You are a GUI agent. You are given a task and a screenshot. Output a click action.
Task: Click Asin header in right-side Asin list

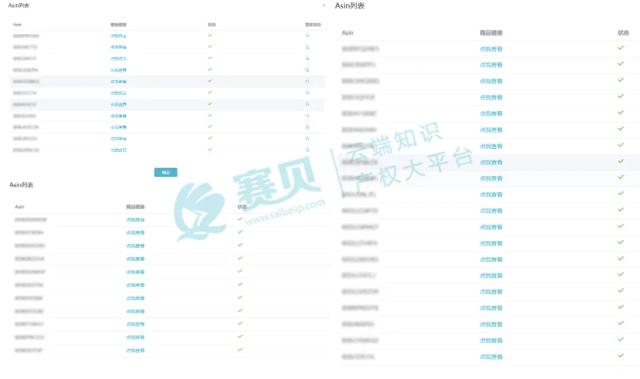348,33
